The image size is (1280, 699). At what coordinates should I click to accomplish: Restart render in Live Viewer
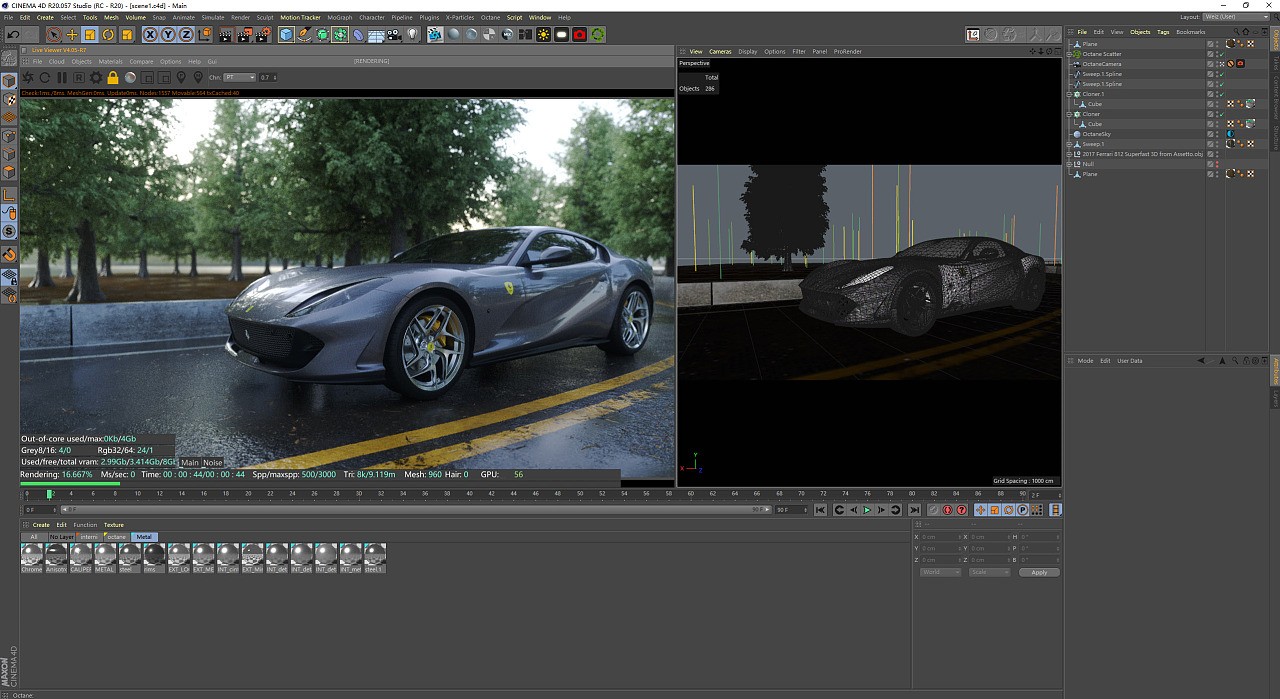[x=45, y=77]
